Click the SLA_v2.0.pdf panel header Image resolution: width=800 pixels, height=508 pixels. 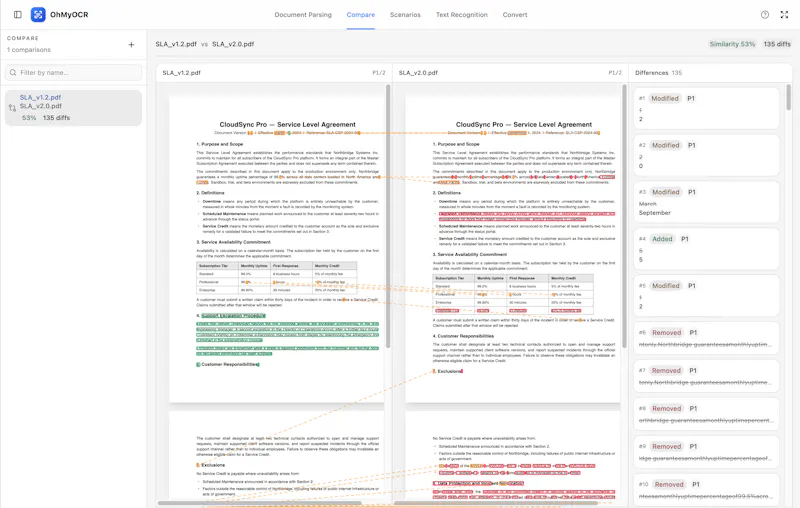pos(510,73)
